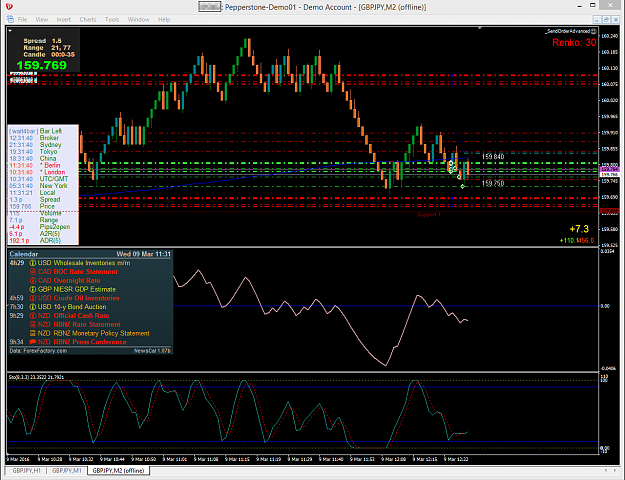The height and width of the screenshot is (480, 625).
Task: Click the 159.840 price level label
Action: pos(493,157)
